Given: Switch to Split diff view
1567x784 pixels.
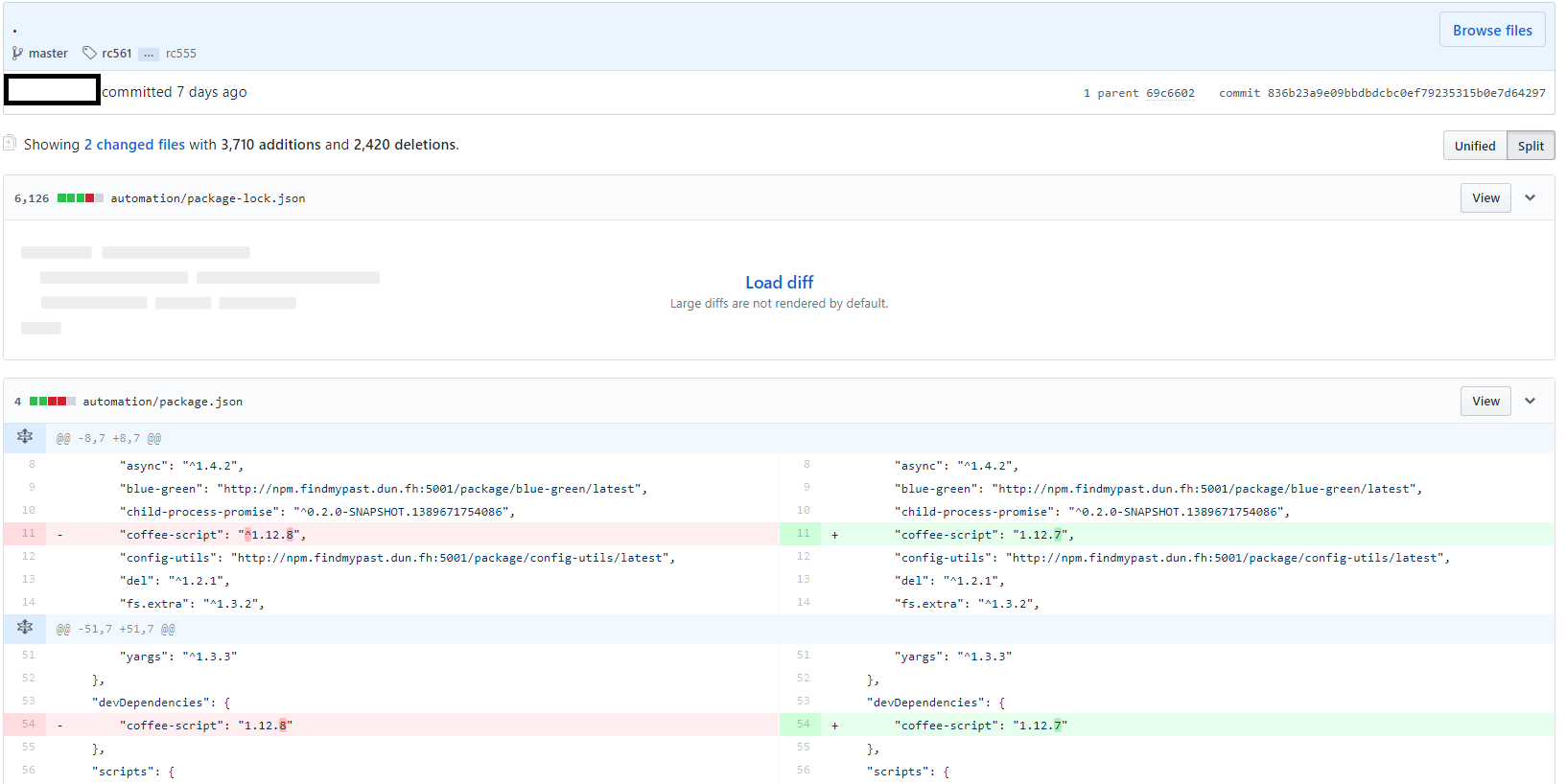Looking at the screenshot, I should pyautogui.click(x=1531, y=146).
